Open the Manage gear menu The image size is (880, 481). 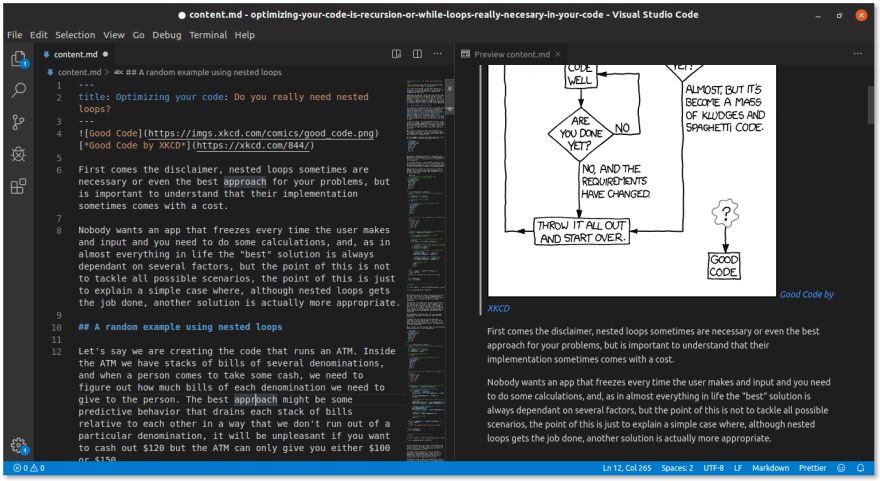tap(19, 446)
